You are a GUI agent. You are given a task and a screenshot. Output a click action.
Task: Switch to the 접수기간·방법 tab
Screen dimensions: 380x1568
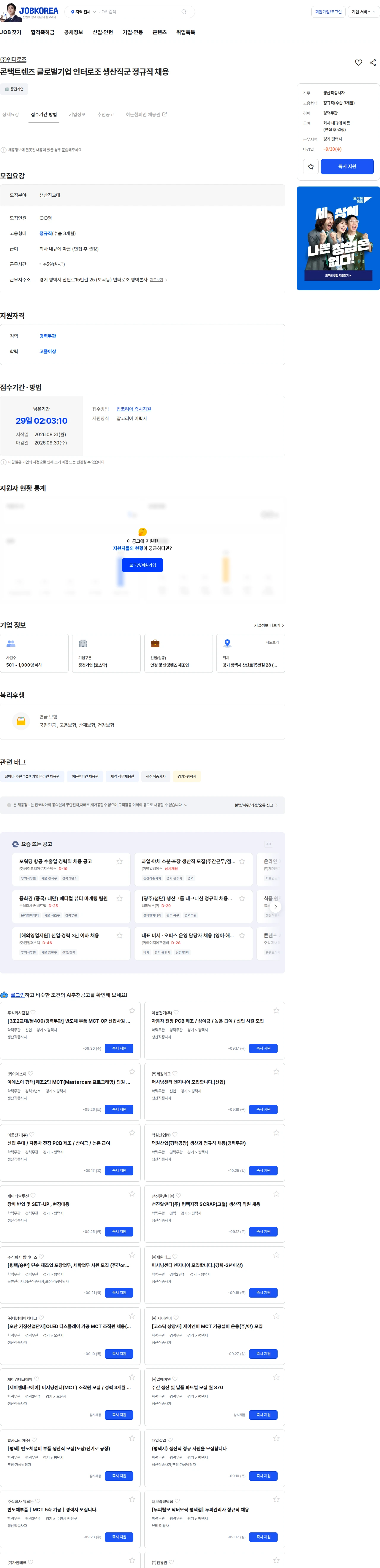pyautogui.click(x=44, y=114)
